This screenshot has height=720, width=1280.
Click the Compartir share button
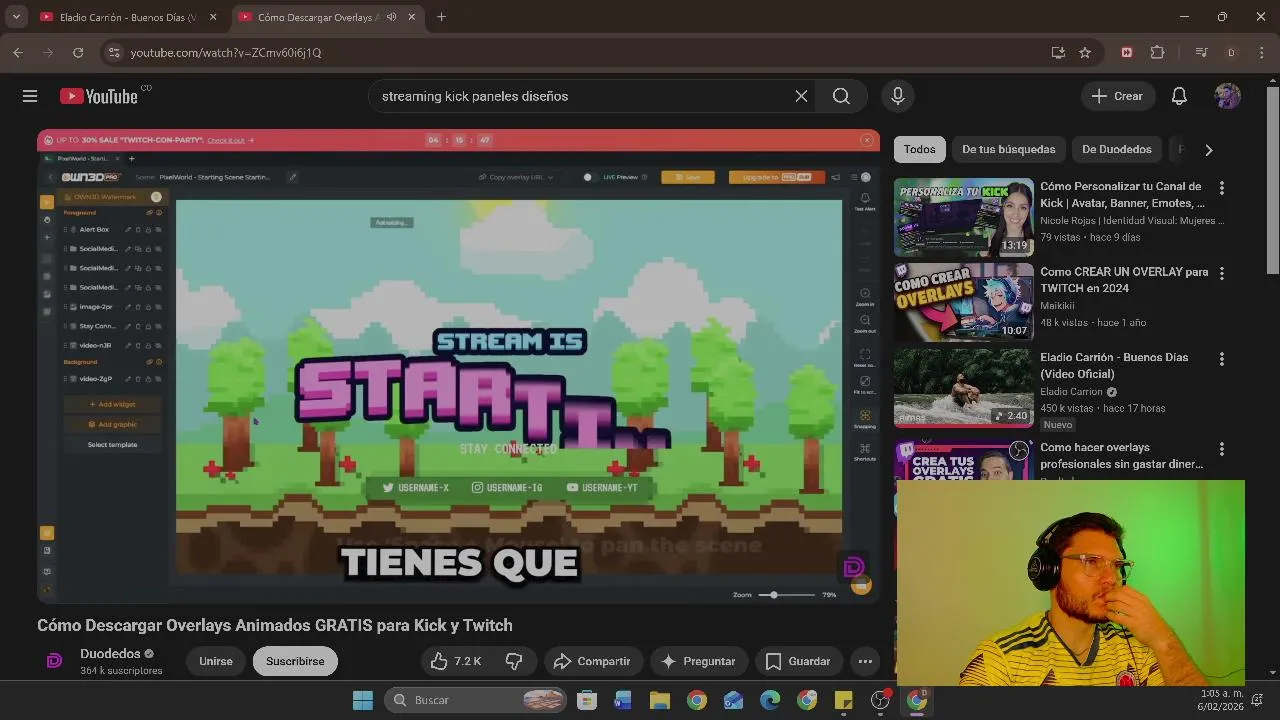click(x=592, y=661)
